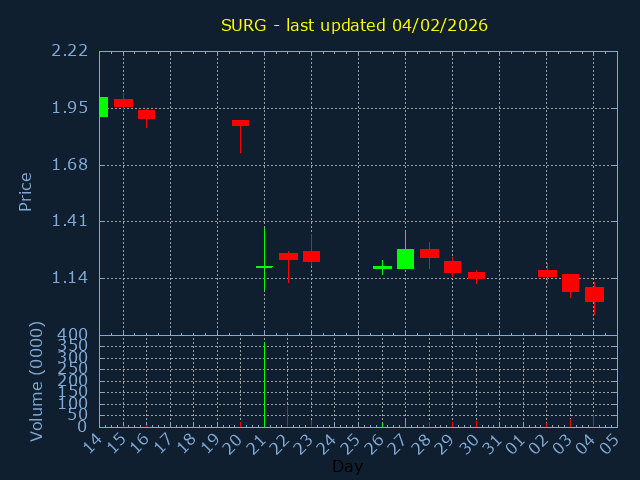Select the red candlestick on day 23
640x480 pixels.
[311, 257]
